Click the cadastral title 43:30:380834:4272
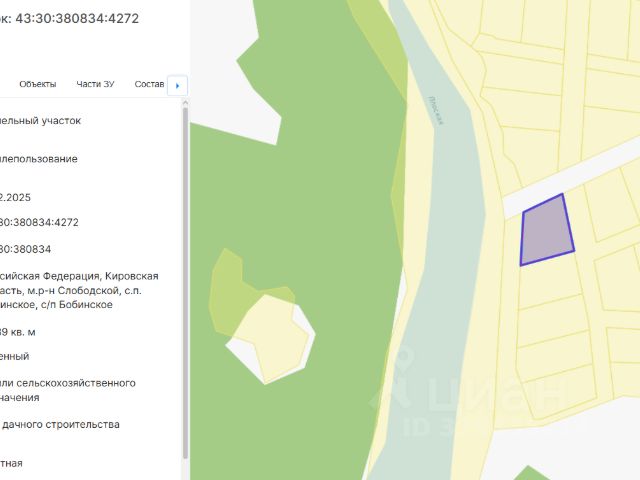This screenshot has width=640, height=480. tap(77, 18)
